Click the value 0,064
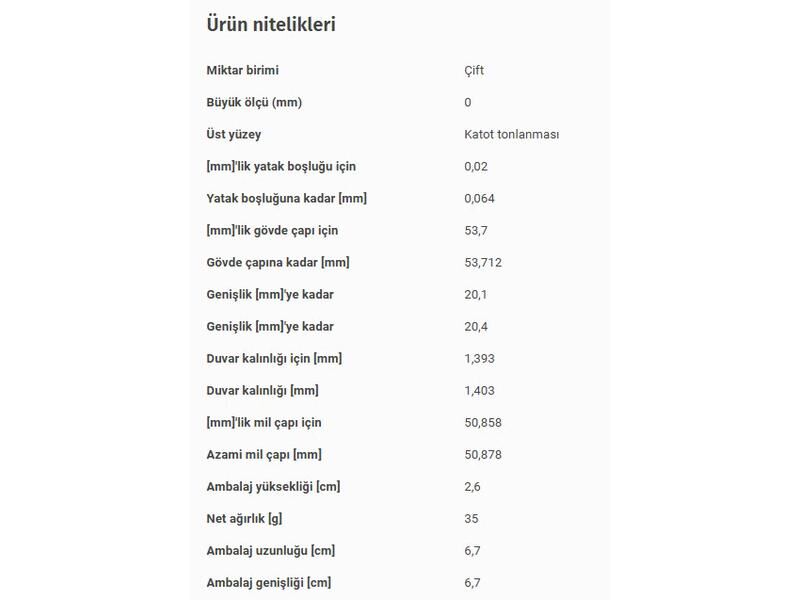The width and height of the screenshot is (800, 600). [x=480, y=198]
